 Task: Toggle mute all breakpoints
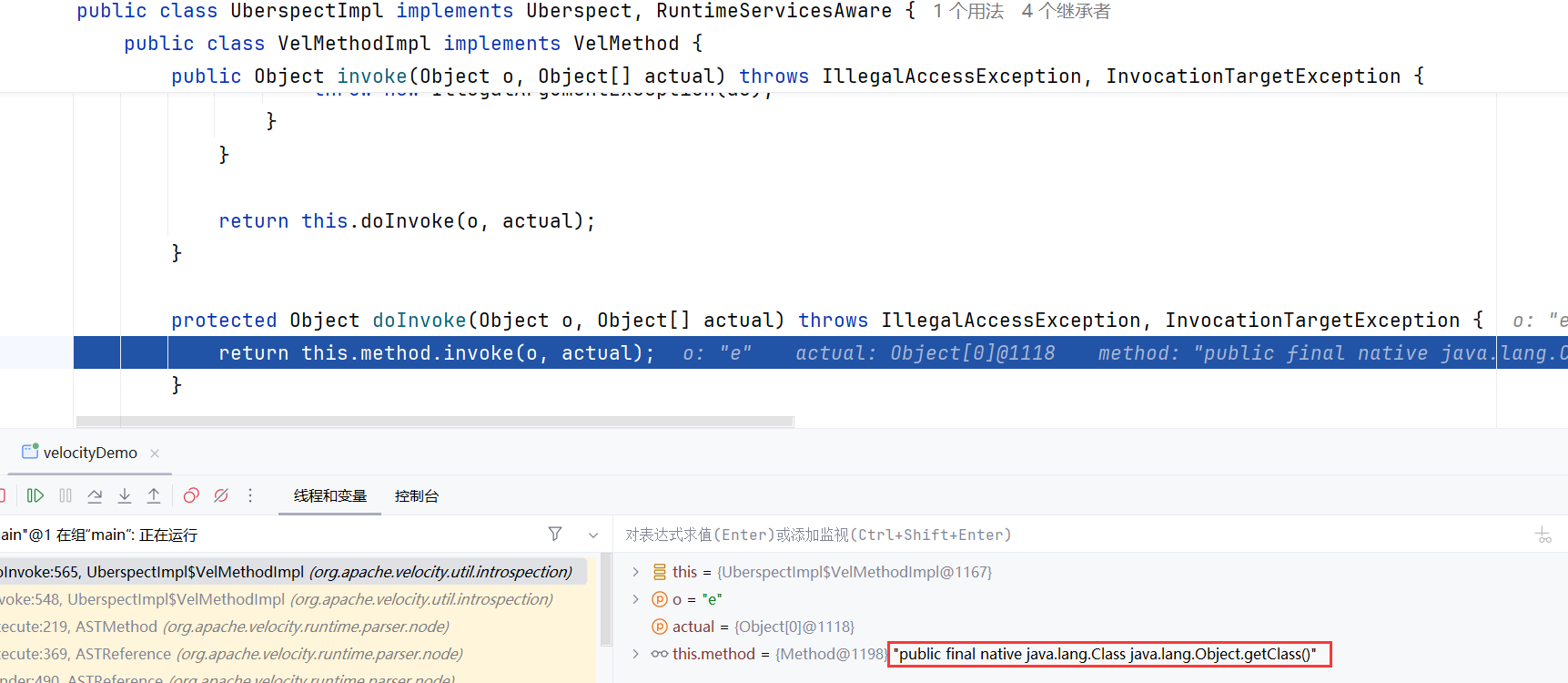pyautogui.click(x=221, y=495)
